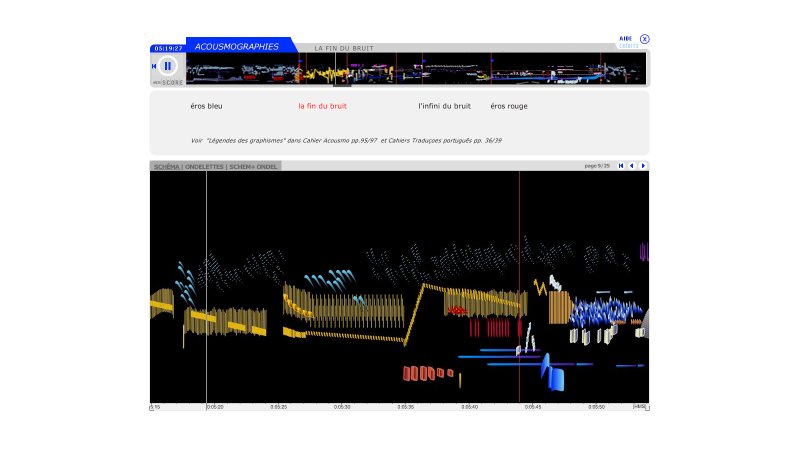800x450 pixels.
Task: Pause playback with the round pause button
Action: click(168, 66)
